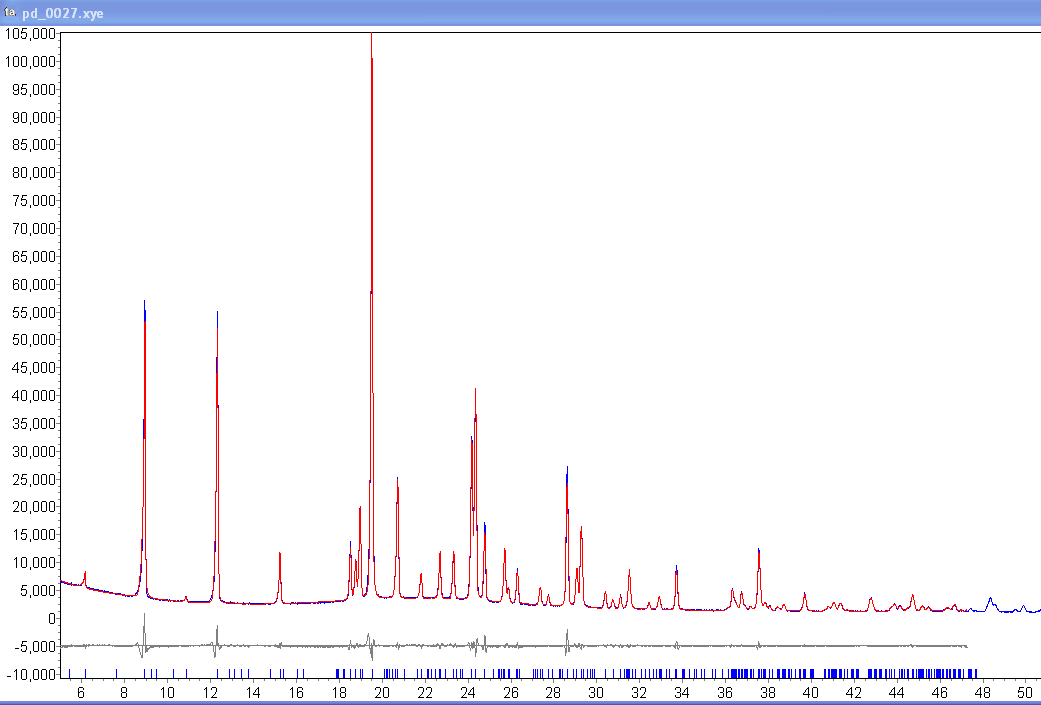Click the blue reflection tick near 7.6 degrees

tap(116, 672)
